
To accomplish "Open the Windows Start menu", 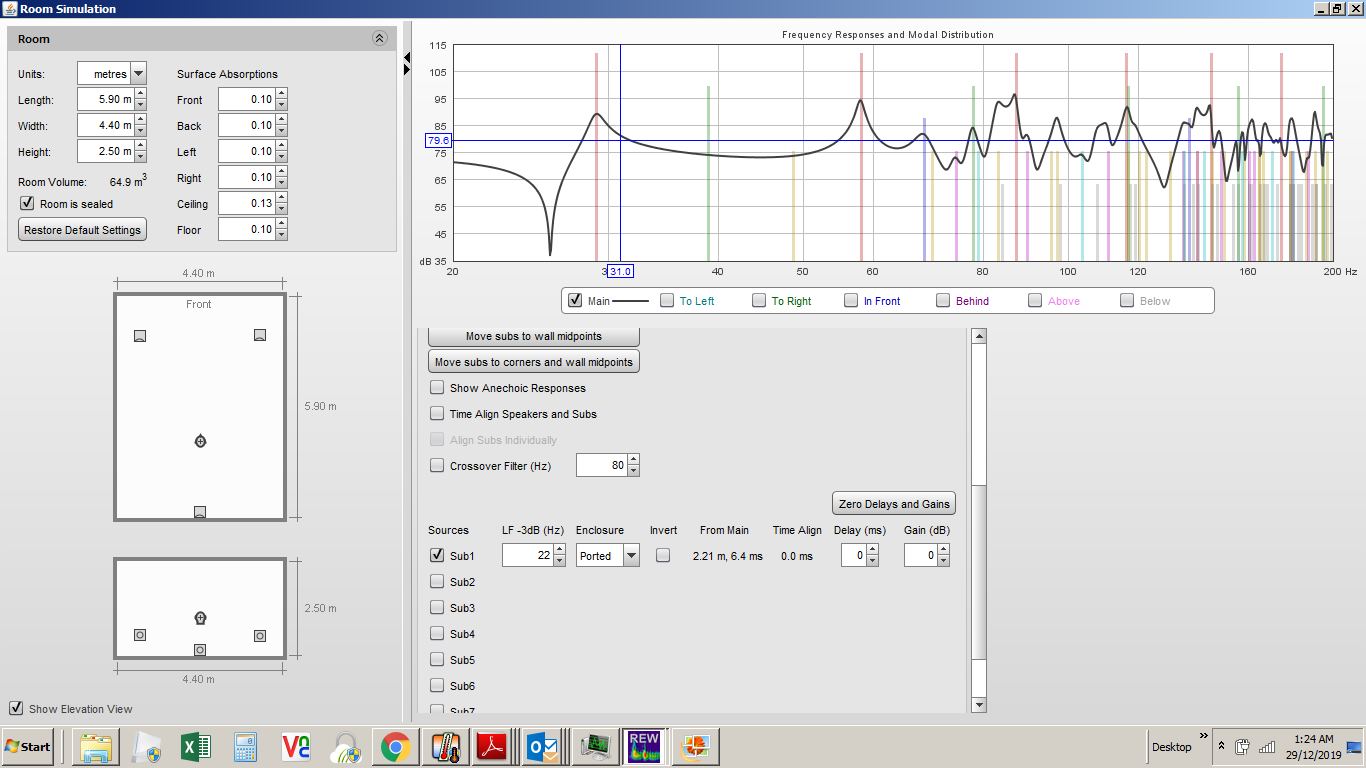I will tap(24, 746).
